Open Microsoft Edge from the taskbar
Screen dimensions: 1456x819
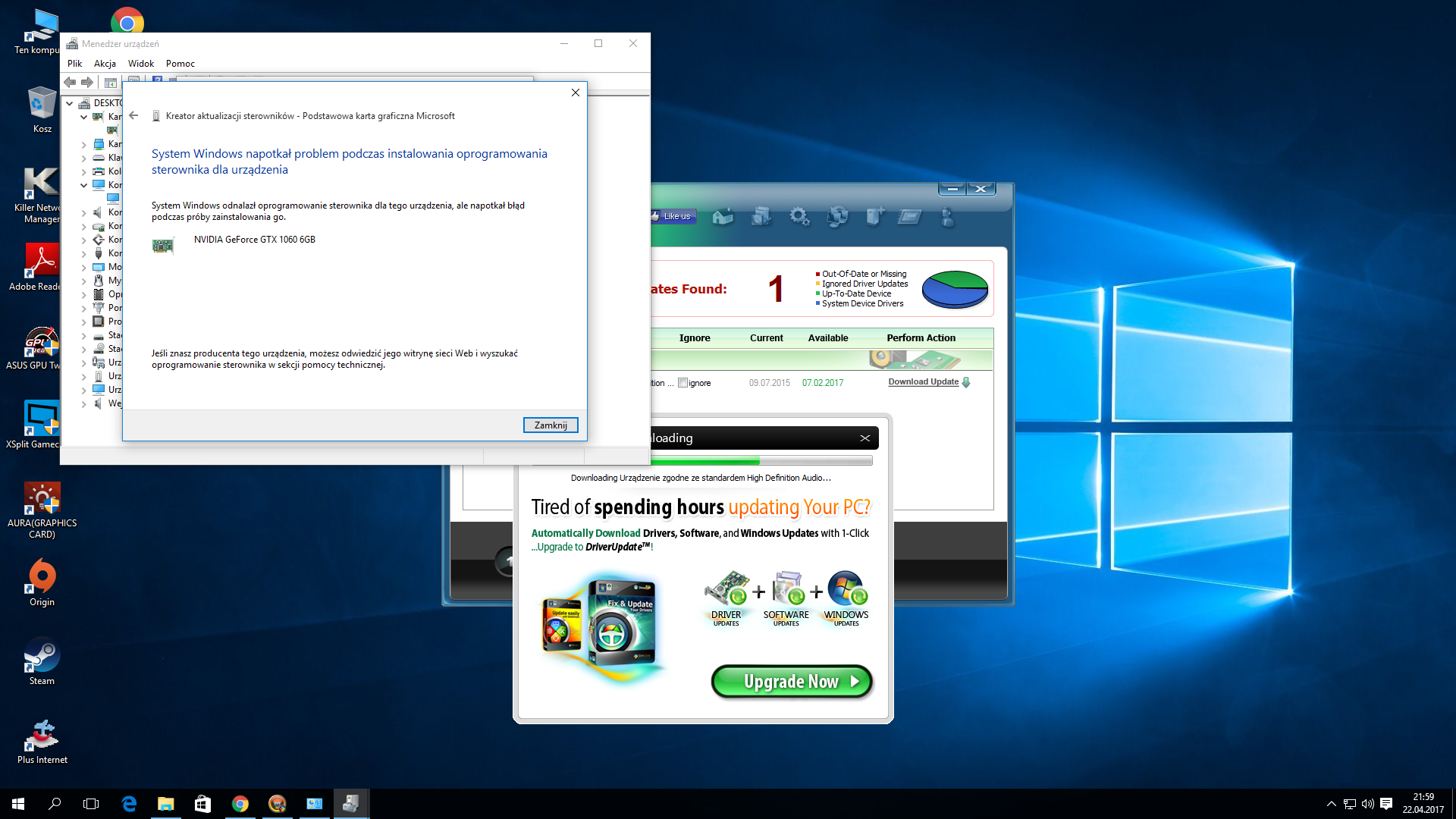click(x=129, y=804)
